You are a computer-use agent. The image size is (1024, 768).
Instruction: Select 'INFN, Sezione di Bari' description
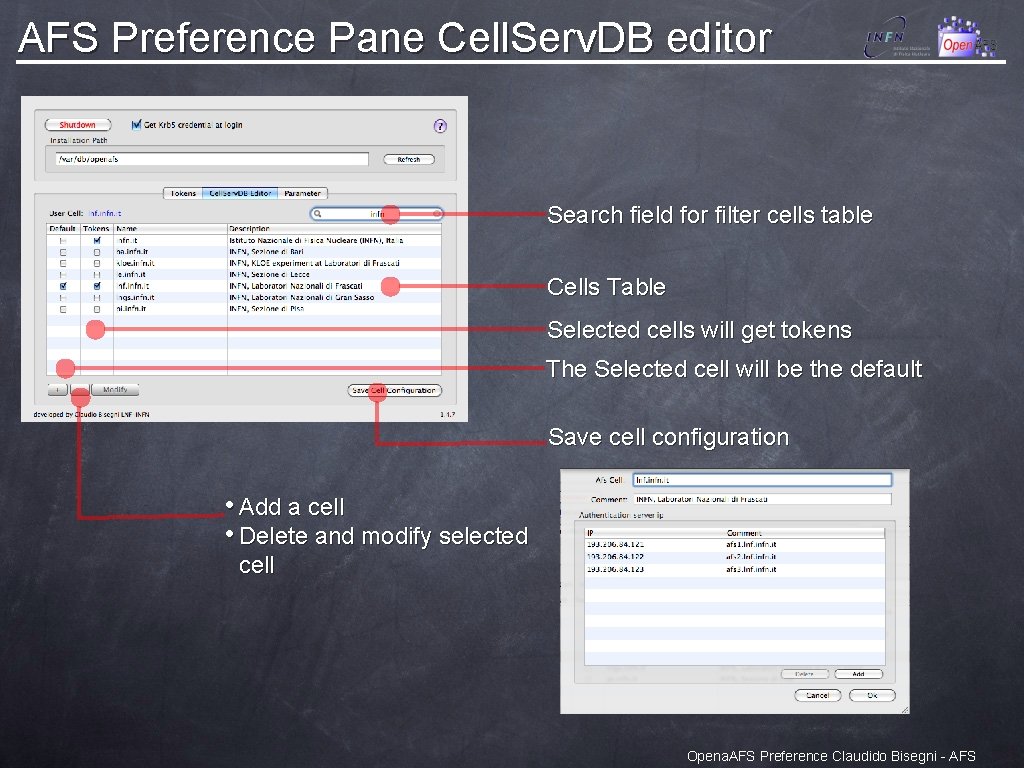(x=266, y=252)
